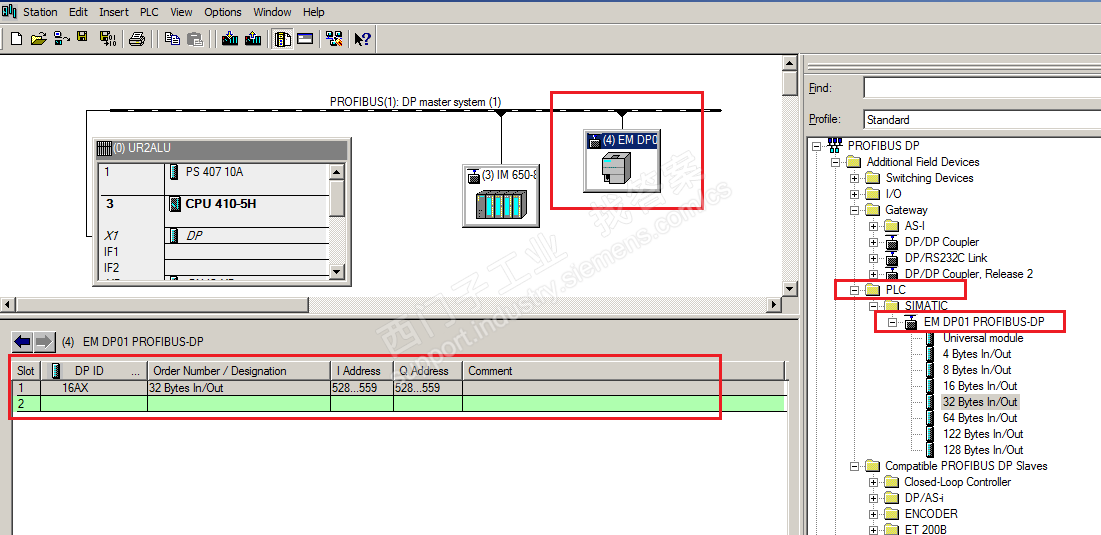Collapse the PROFIBUS DP tree root

click(x=817, y=146)
